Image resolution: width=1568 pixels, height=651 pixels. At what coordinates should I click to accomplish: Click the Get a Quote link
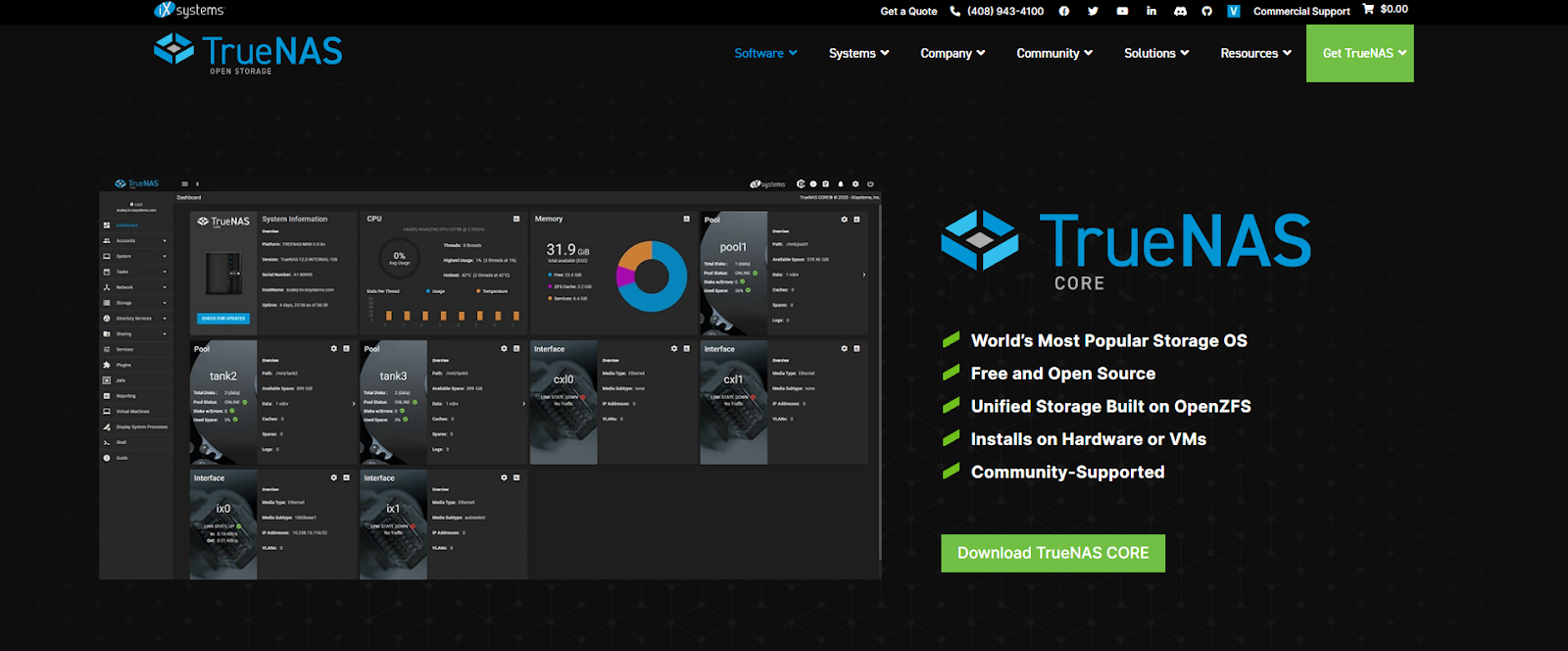point(908,11)
